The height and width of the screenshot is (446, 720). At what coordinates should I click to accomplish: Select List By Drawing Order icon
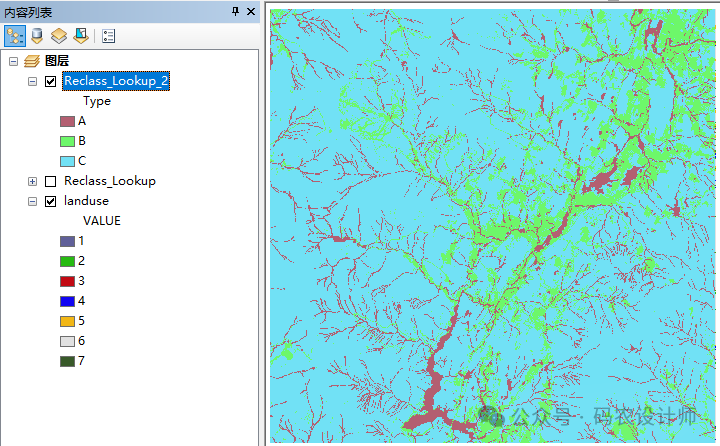(x=15, y=35)
